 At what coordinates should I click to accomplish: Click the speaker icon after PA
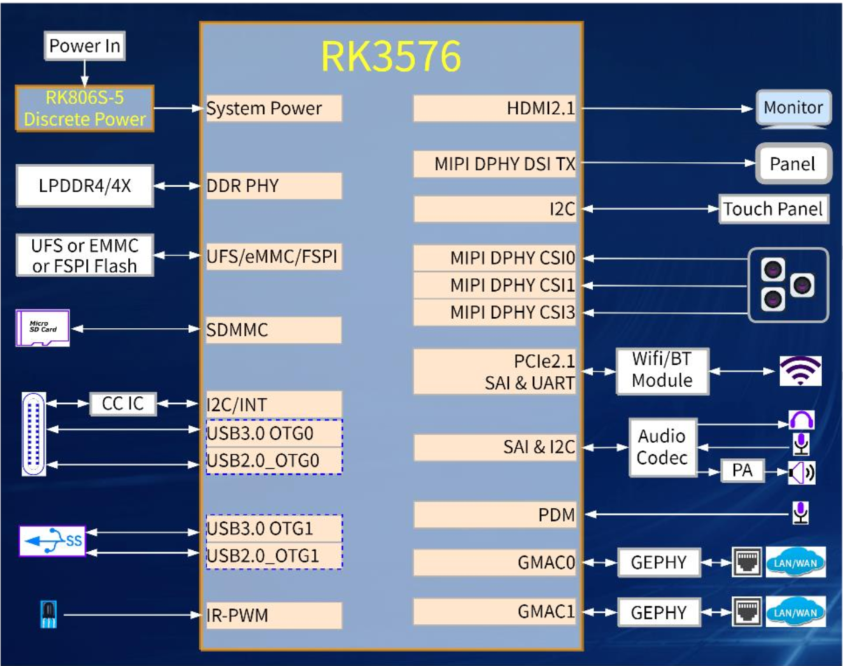pos(802,472)
